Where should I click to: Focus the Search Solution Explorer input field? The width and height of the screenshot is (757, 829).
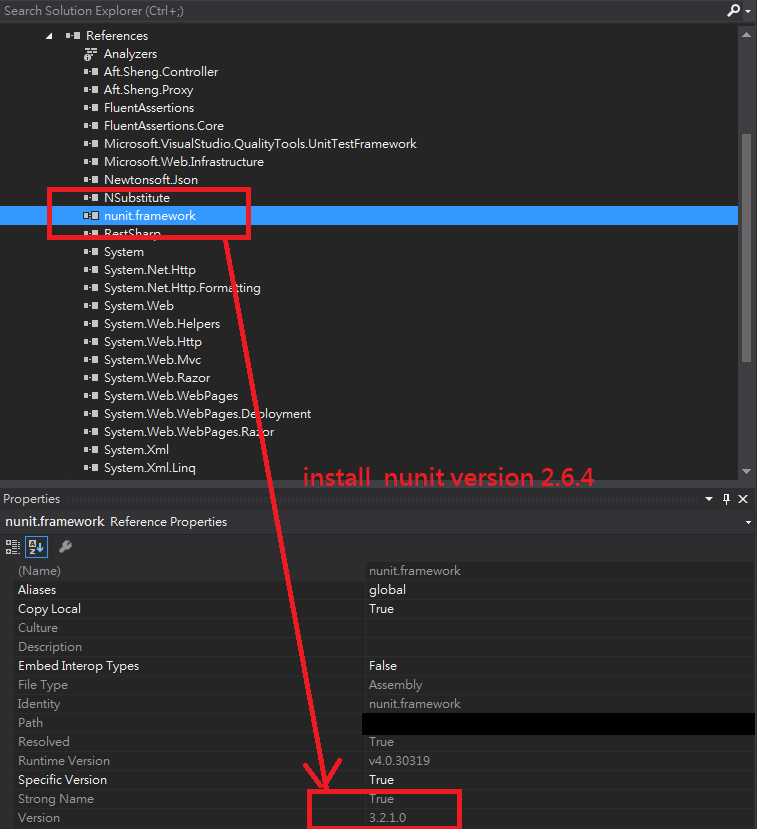point(362,11)
